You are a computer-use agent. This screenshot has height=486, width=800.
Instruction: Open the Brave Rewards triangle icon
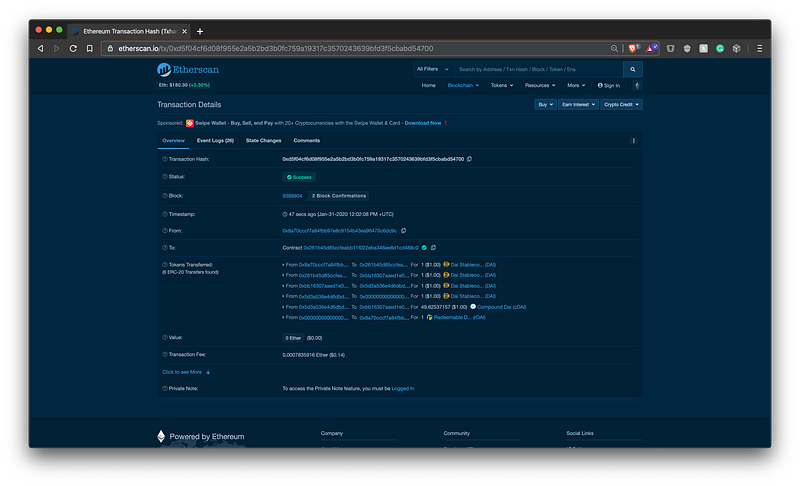coord(651,48)
